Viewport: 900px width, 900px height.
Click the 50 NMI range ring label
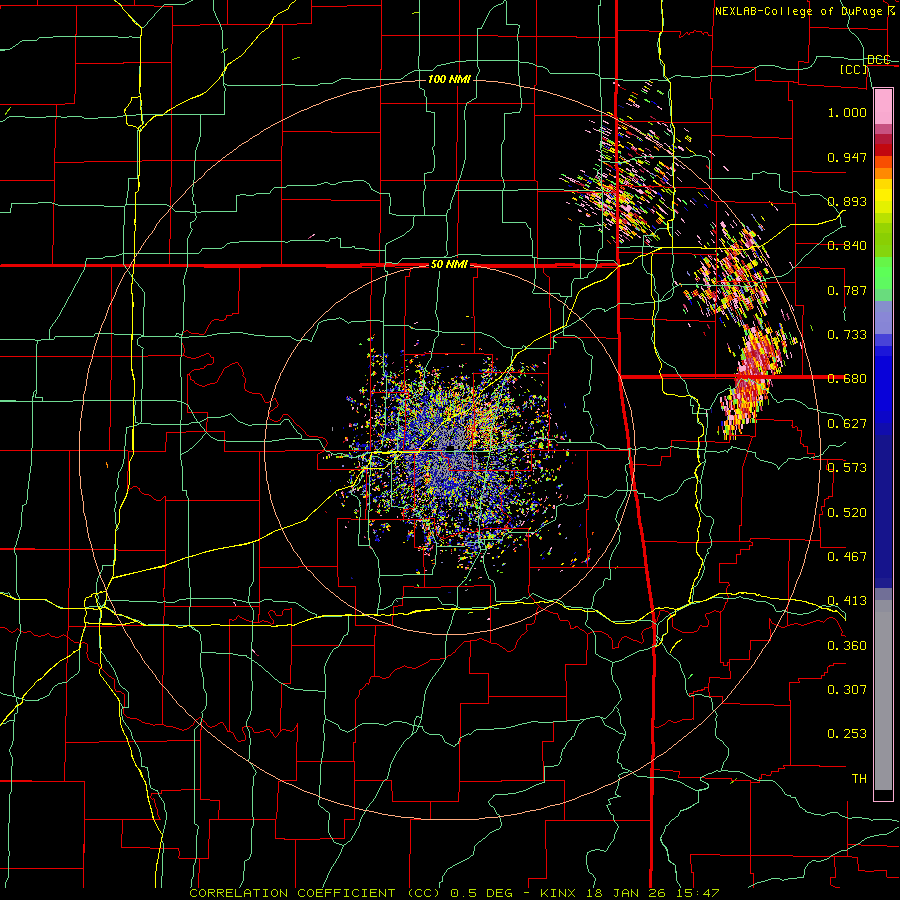449,265
